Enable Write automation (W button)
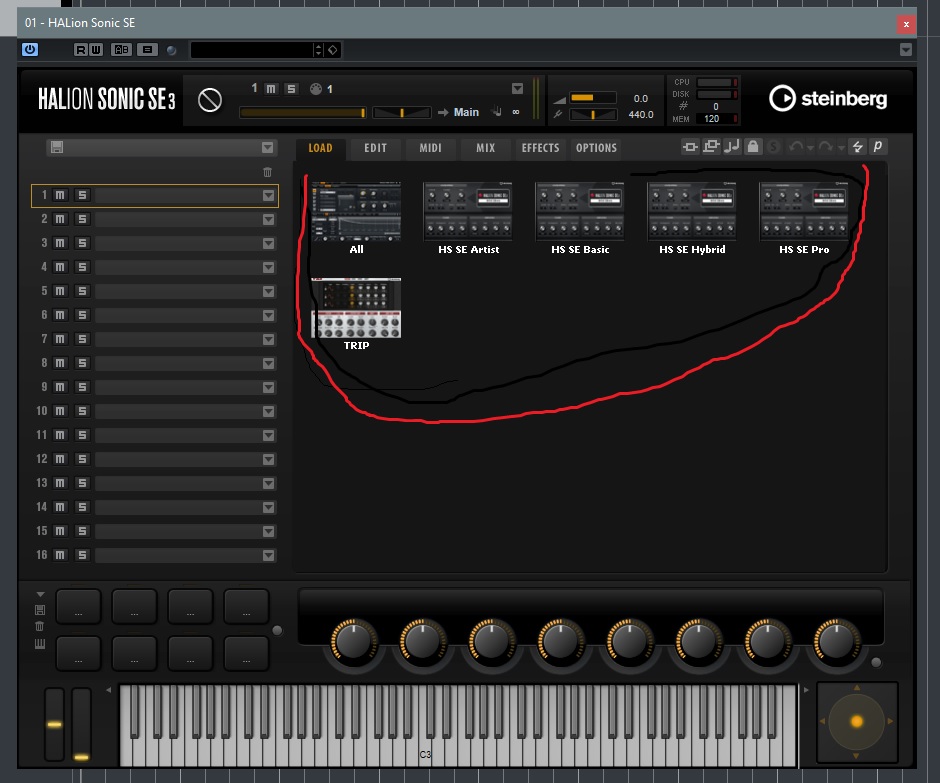The height and width of the screenshot is (783, 940). point(95,50)
